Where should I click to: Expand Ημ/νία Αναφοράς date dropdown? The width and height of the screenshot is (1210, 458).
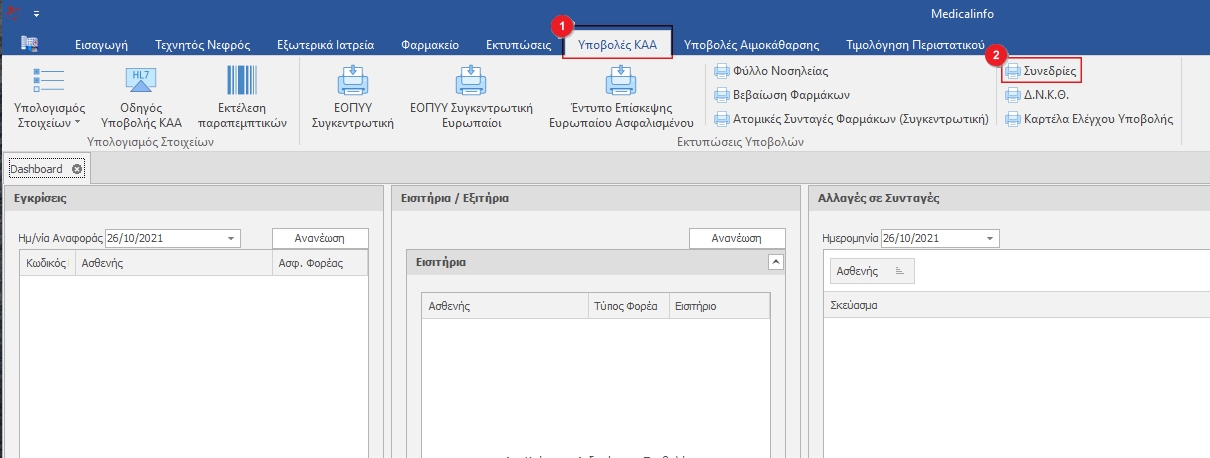tap(232, 239)
